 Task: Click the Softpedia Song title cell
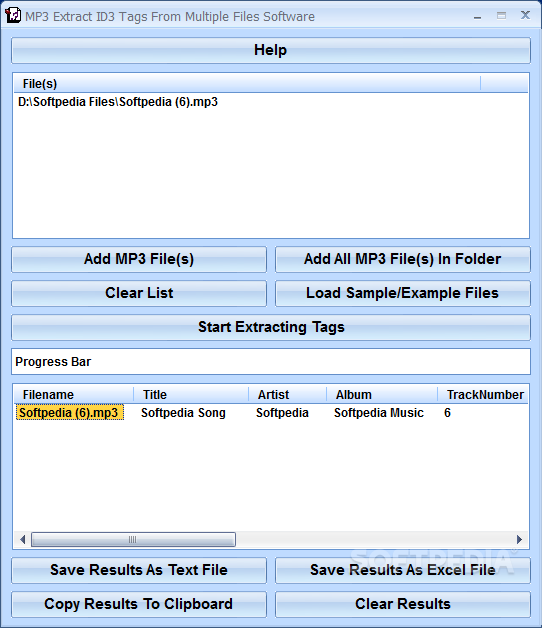(183, 413)
